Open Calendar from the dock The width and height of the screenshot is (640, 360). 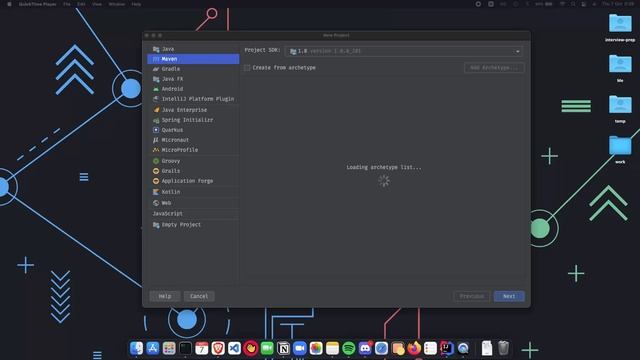202,348
